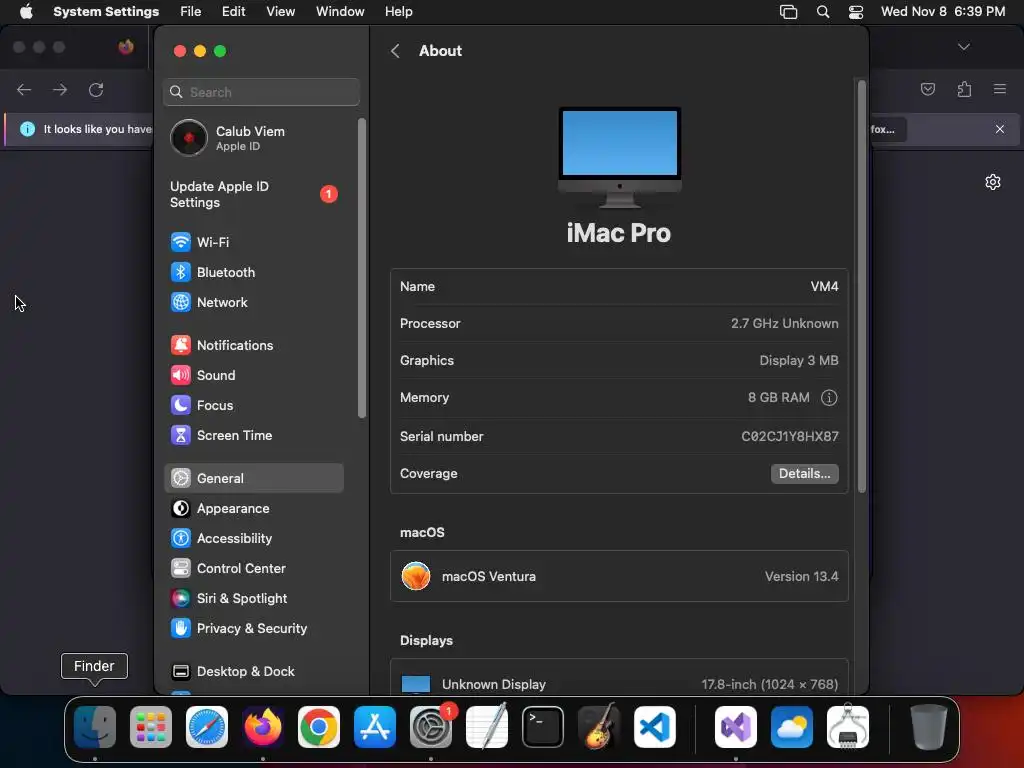Screen dimensions: 1024x768
Task: Open the View menu
Action: click(x=280, y=12)
